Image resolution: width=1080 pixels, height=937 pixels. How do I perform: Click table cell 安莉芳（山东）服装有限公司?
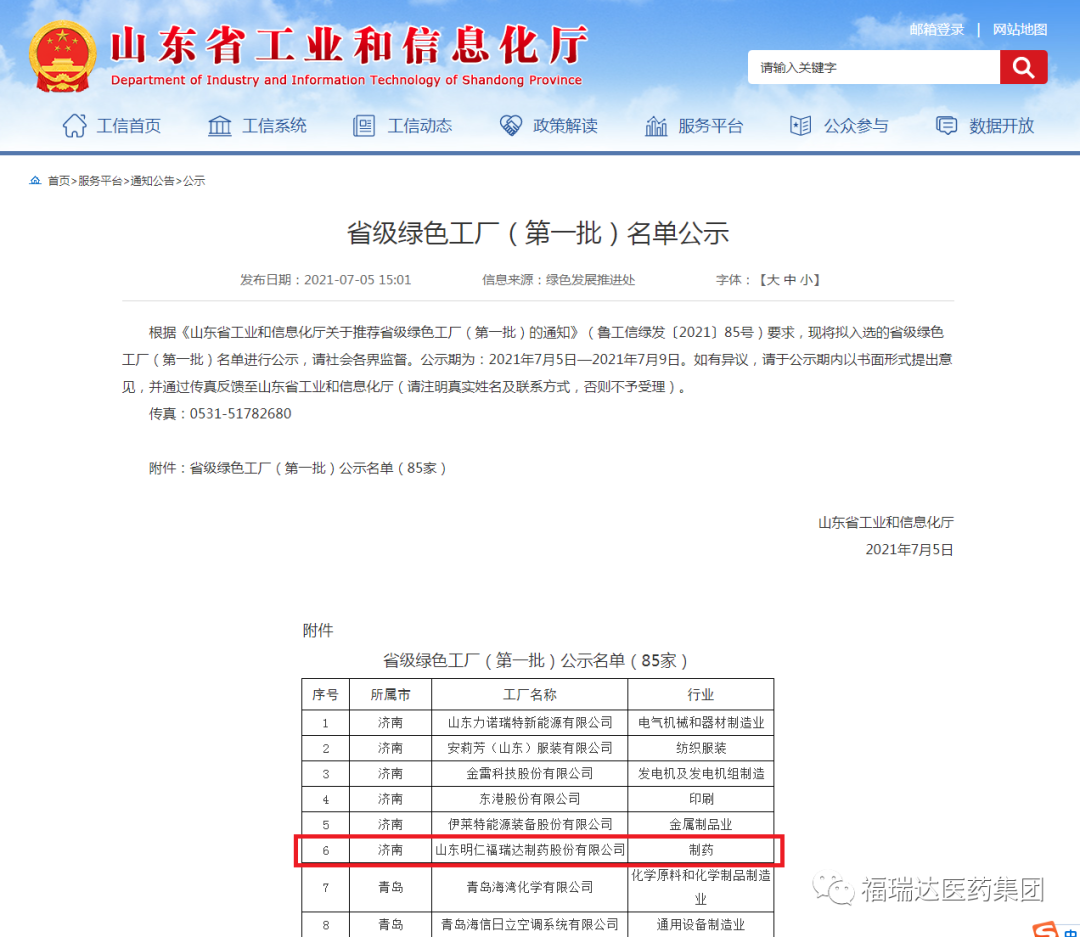coord(530,748)
